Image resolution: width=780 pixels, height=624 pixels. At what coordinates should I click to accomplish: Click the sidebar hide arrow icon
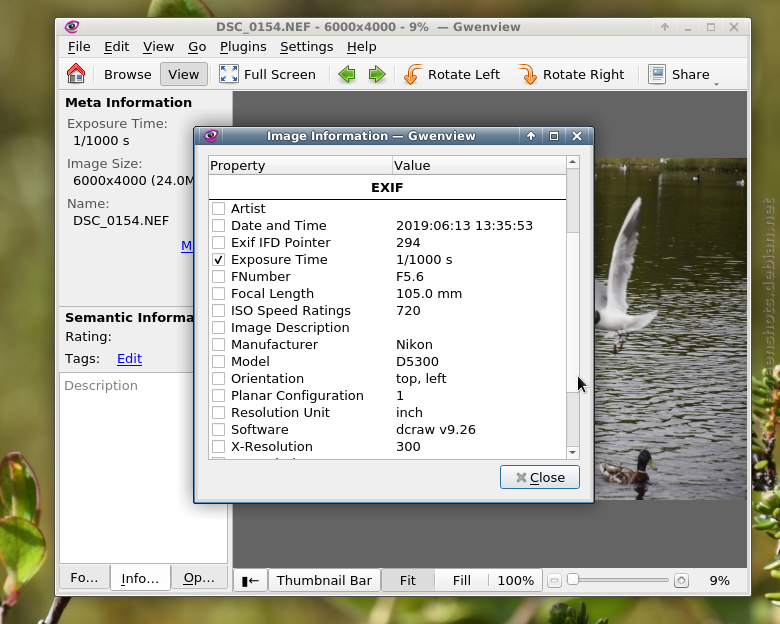250,581
